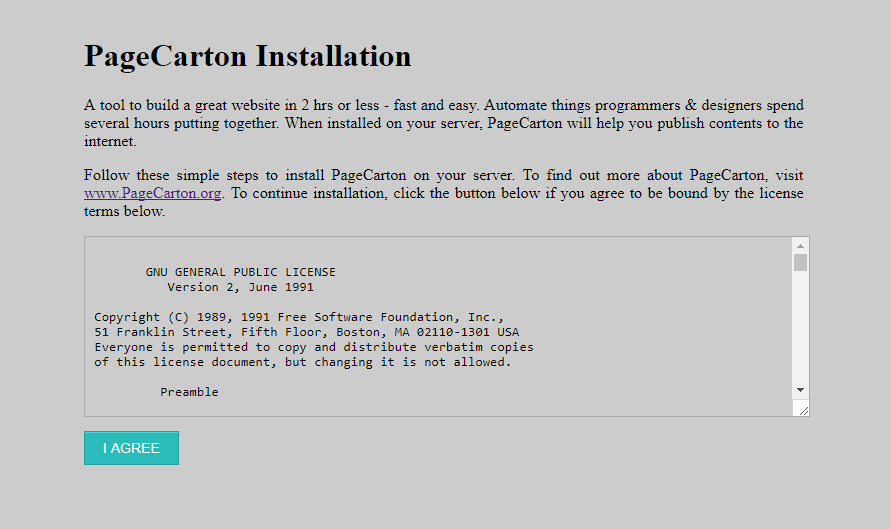Click the license scrollbar up arrow
Image resolution: width=891 pixels, height=529 pixels.
point(800,246)
